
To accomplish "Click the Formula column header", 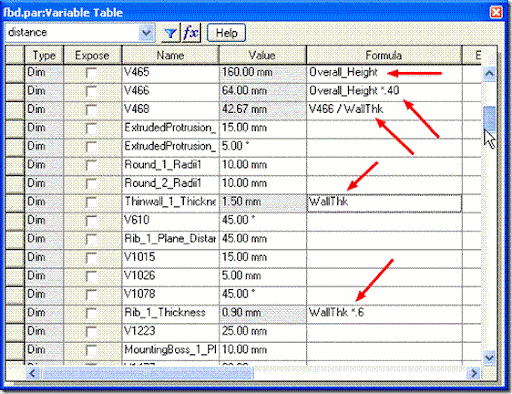I will (384, 55).
